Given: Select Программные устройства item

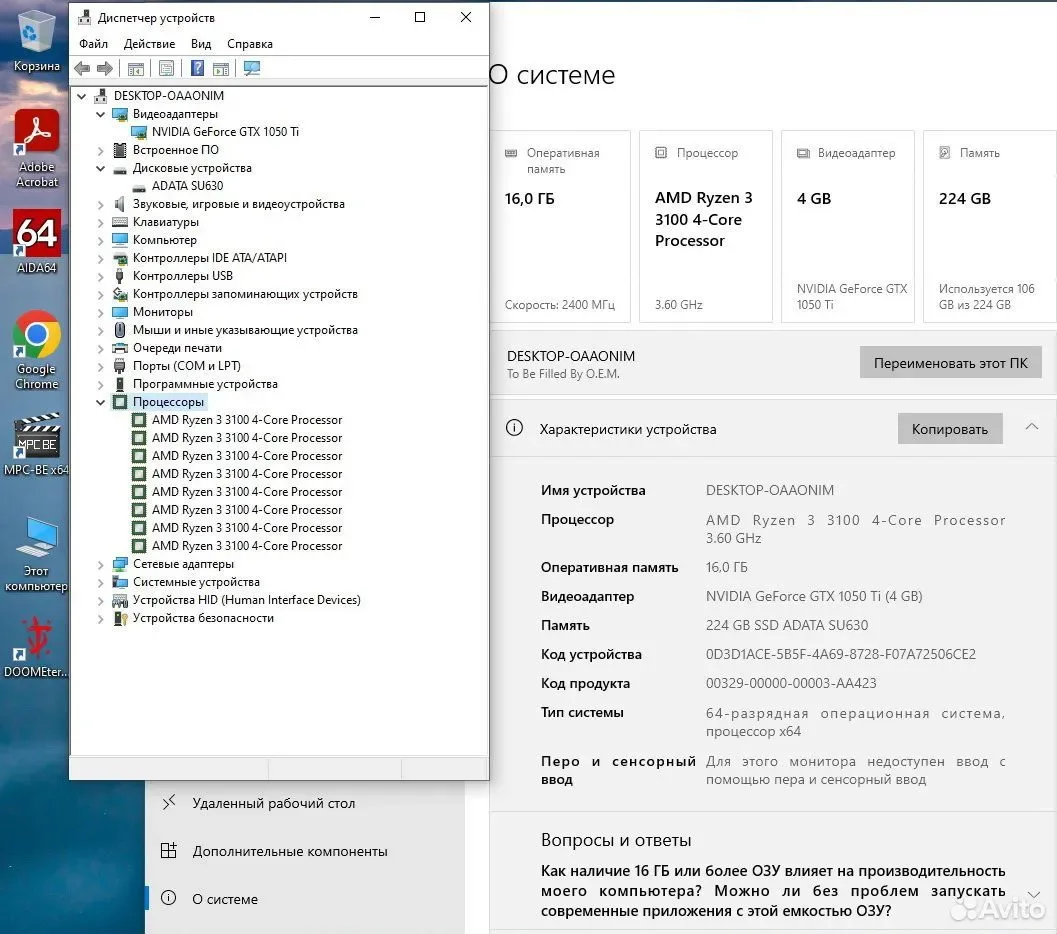Looking at the screenshot, I should pyautogui.click(x=205, y=384).
